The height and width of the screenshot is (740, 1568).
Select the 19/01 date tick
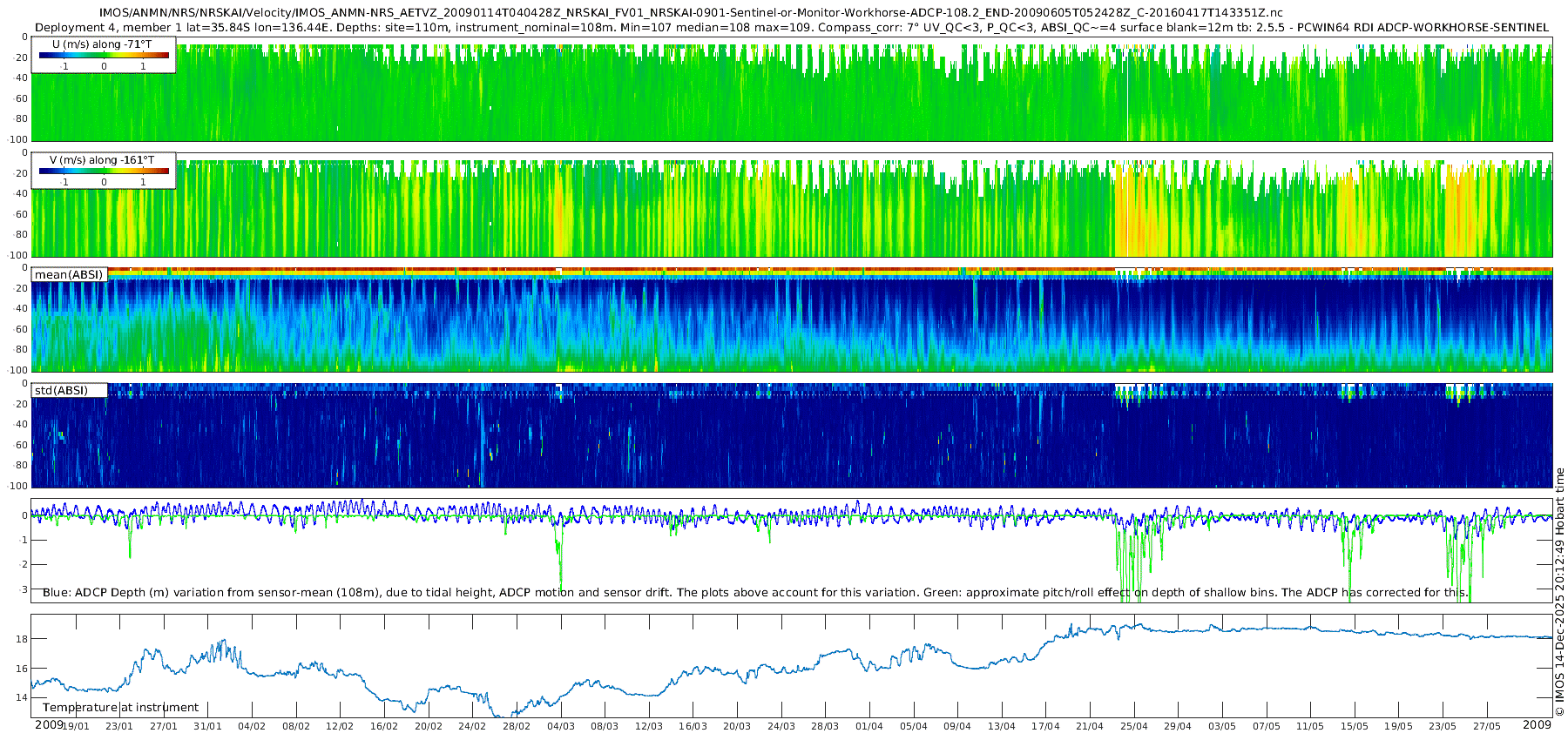click(x=75, y=727)
